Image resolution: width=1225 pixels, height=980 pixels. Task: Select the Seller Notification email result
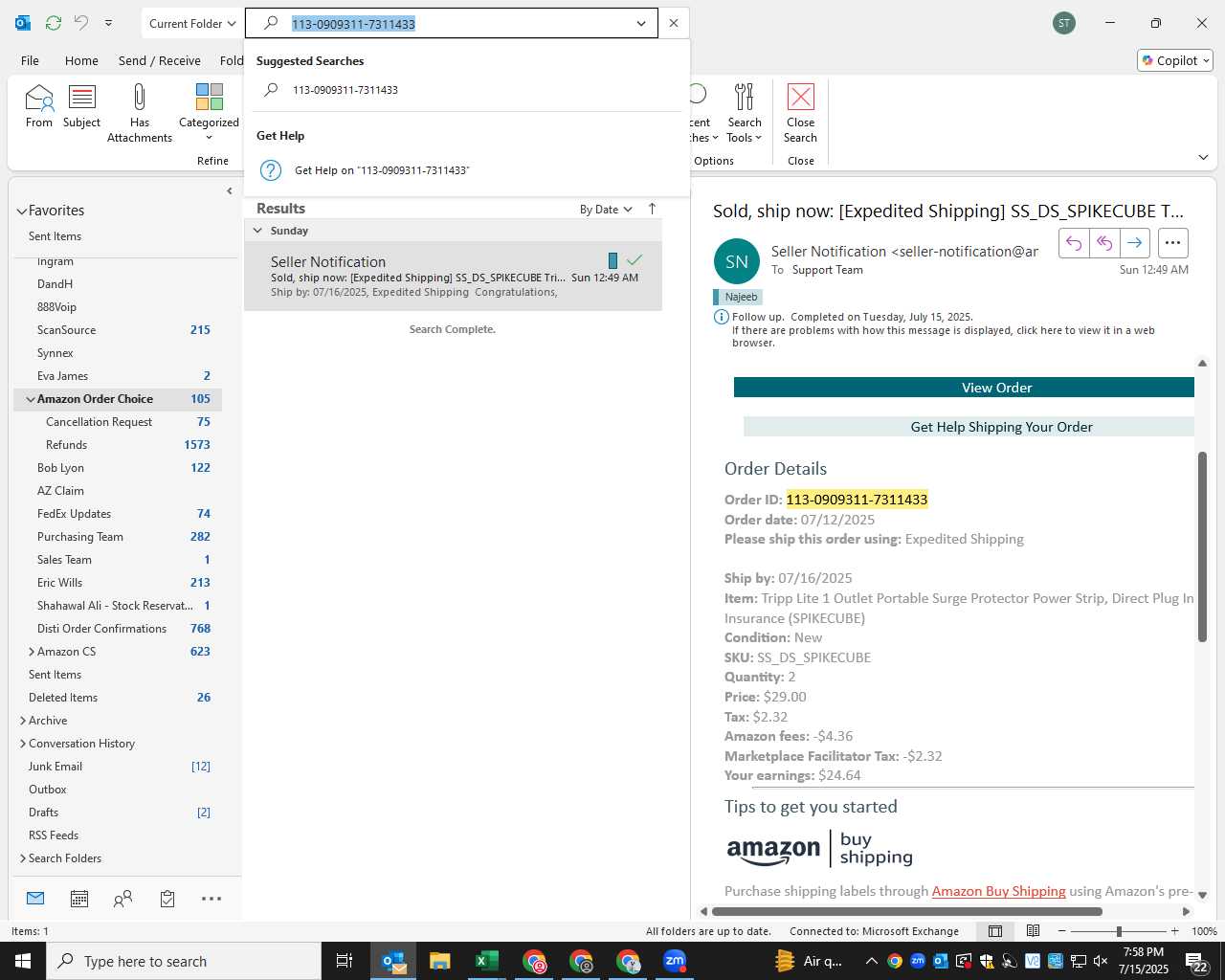tap(453, 276)
